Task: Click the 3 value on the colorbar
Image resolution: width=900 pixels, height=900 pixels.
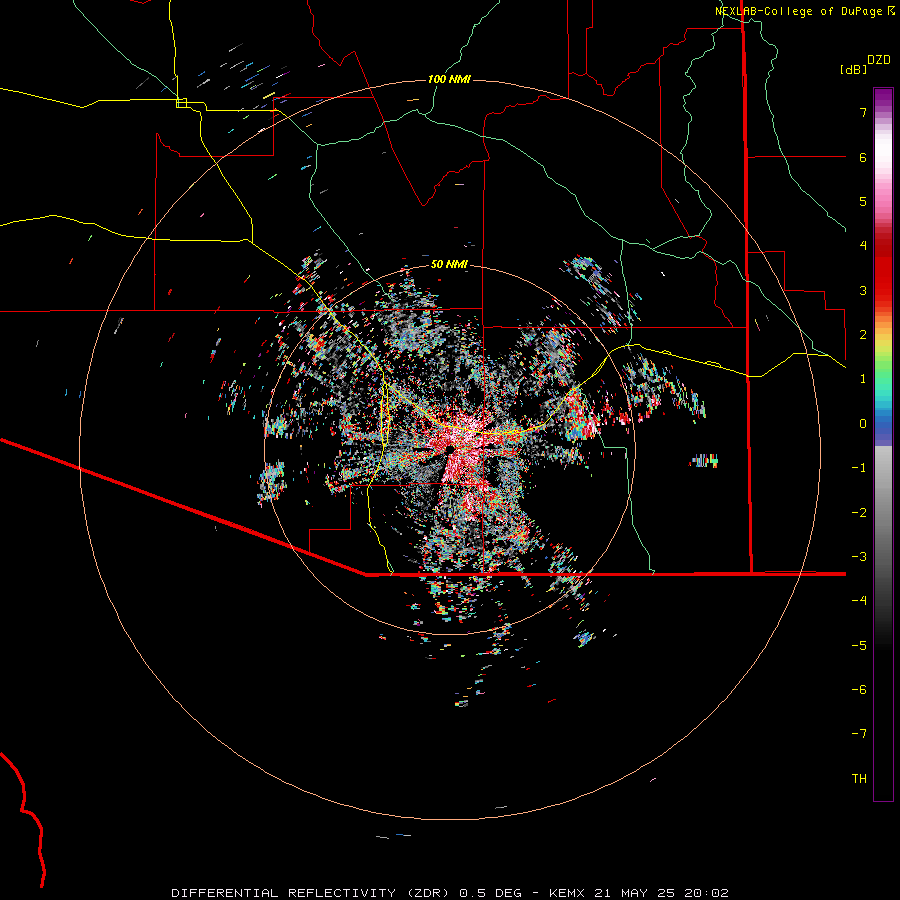Action: pyautogui.click(x=863, y=290)
